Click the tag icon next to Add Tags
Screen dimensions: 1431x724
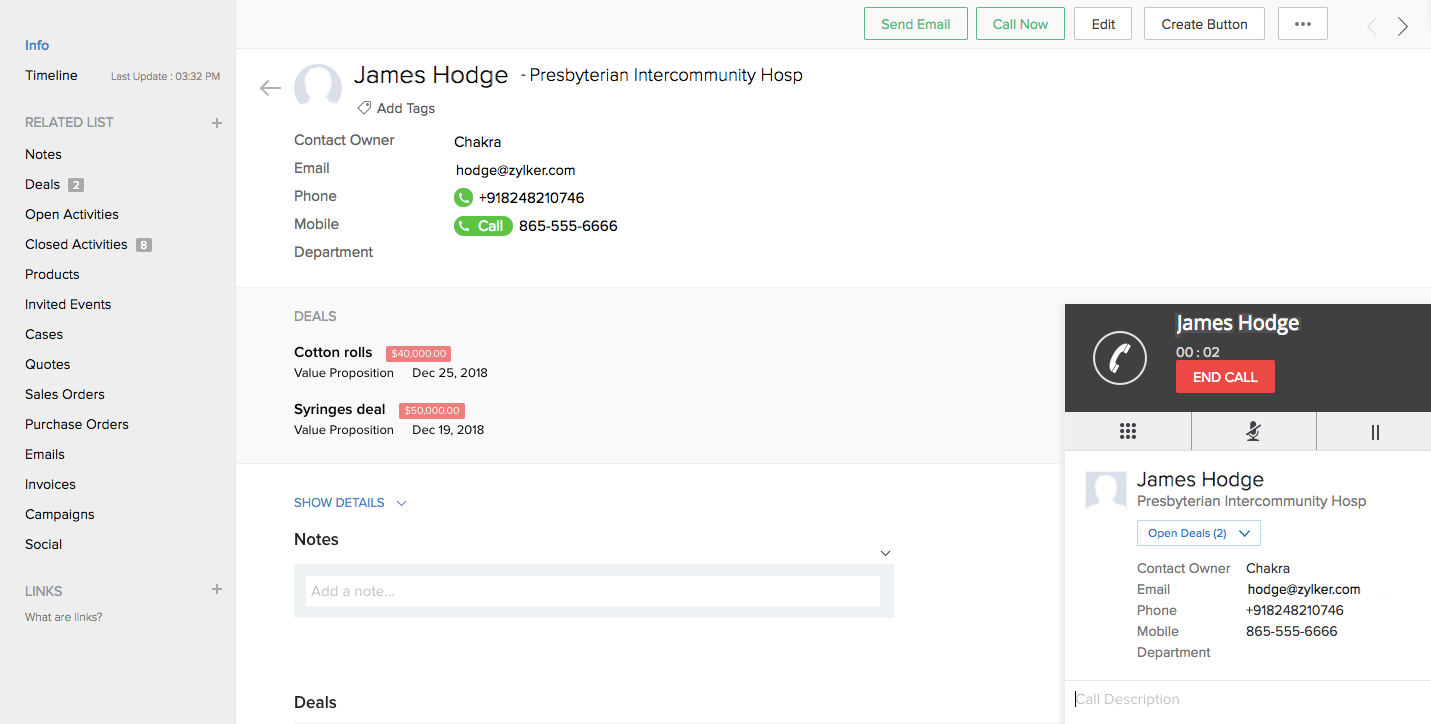click(x=365, y=108)
